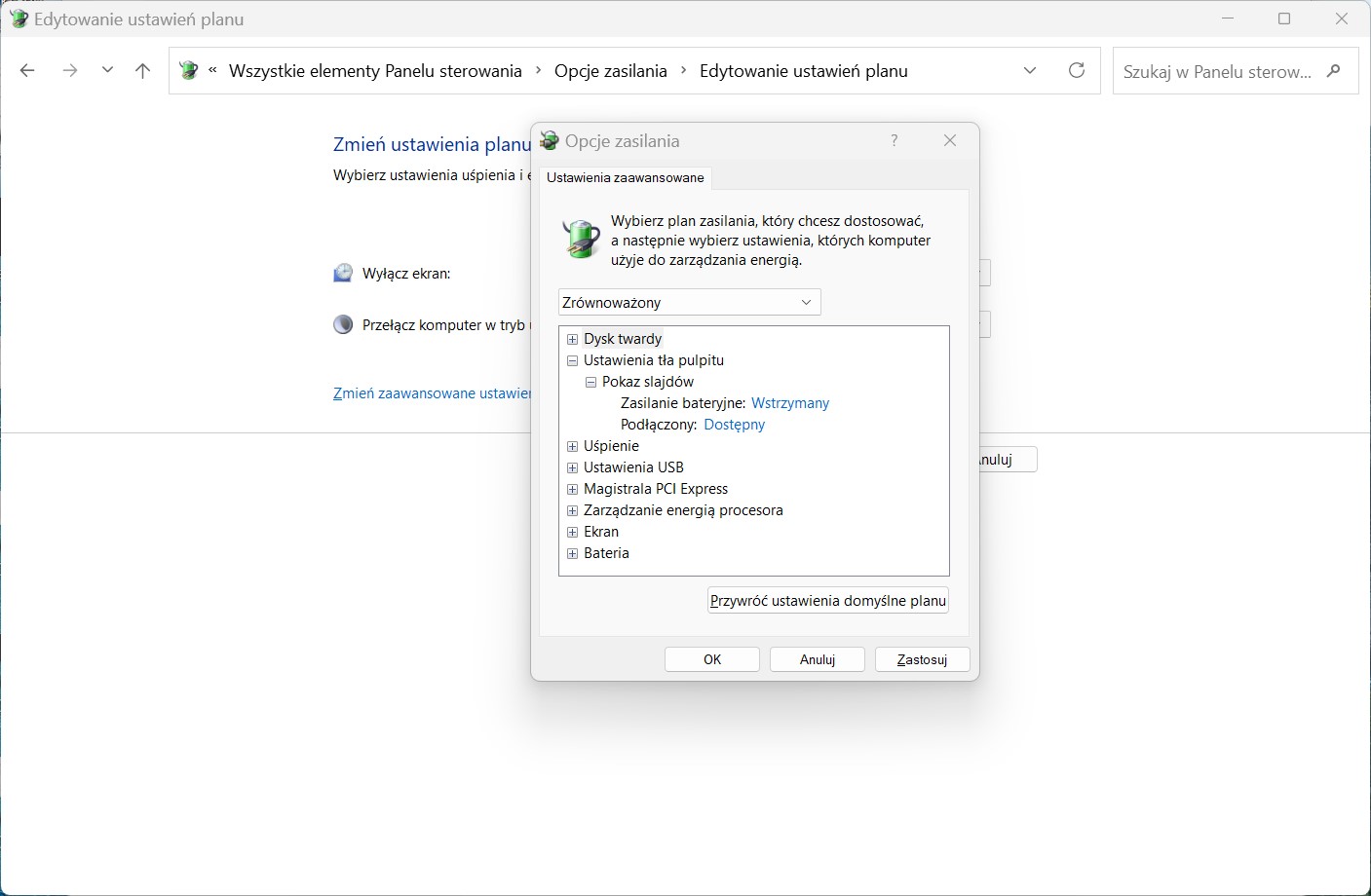The height and width of the screenshot is (896, 1371).
Task: Collapse the Pokaz slajdów node
Action: click(x=590, y=382)
